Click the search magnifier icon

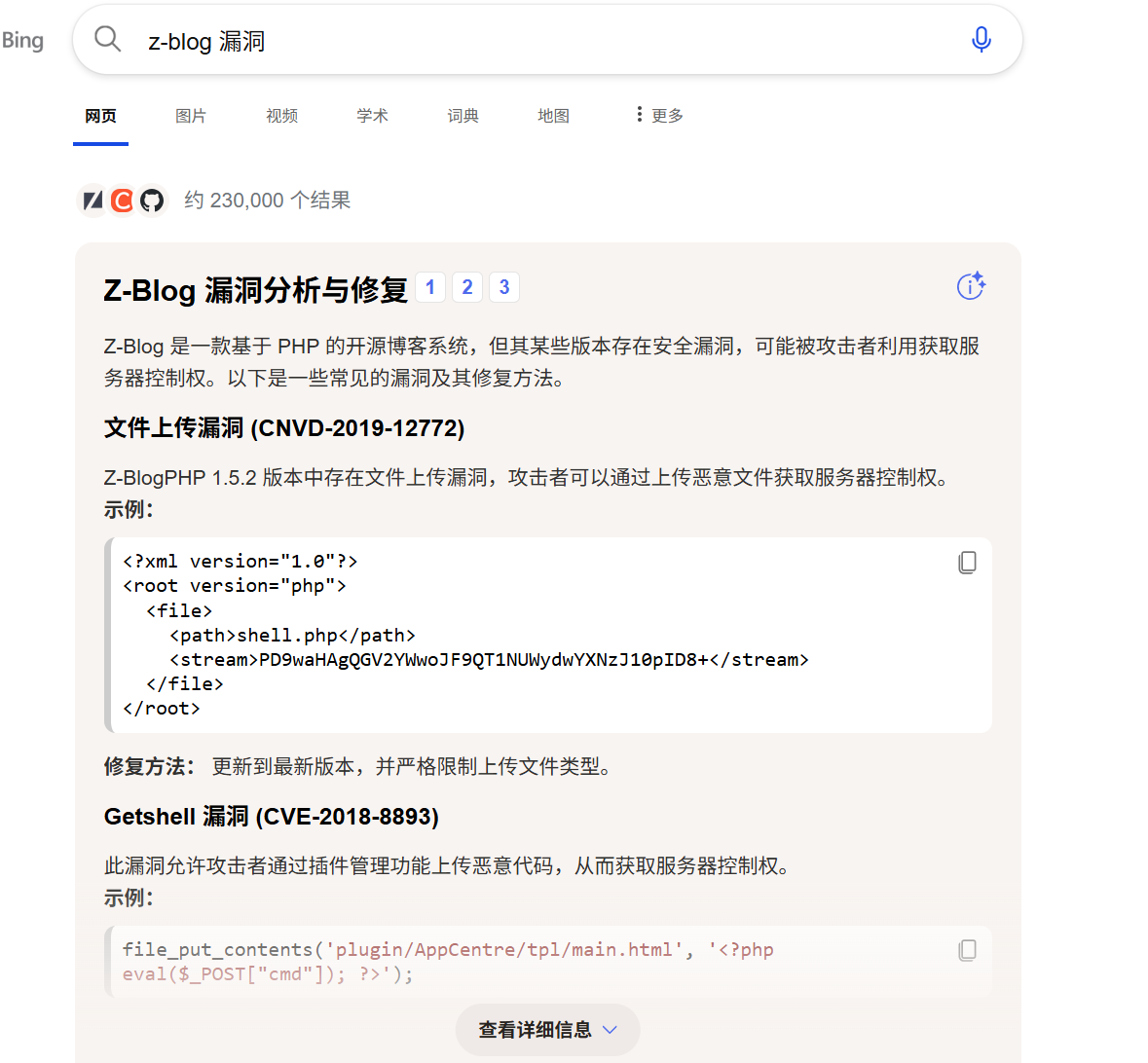[x=108, y=39]
